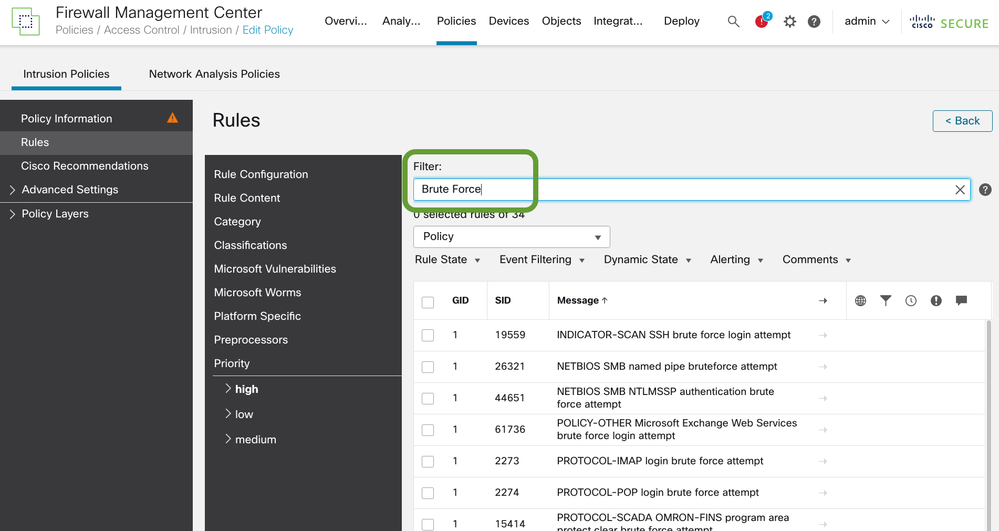Open the Event Filtering dropdown menu
Image resolution: width=999 pixels, height=531 pixels.
tap(542, 259)
